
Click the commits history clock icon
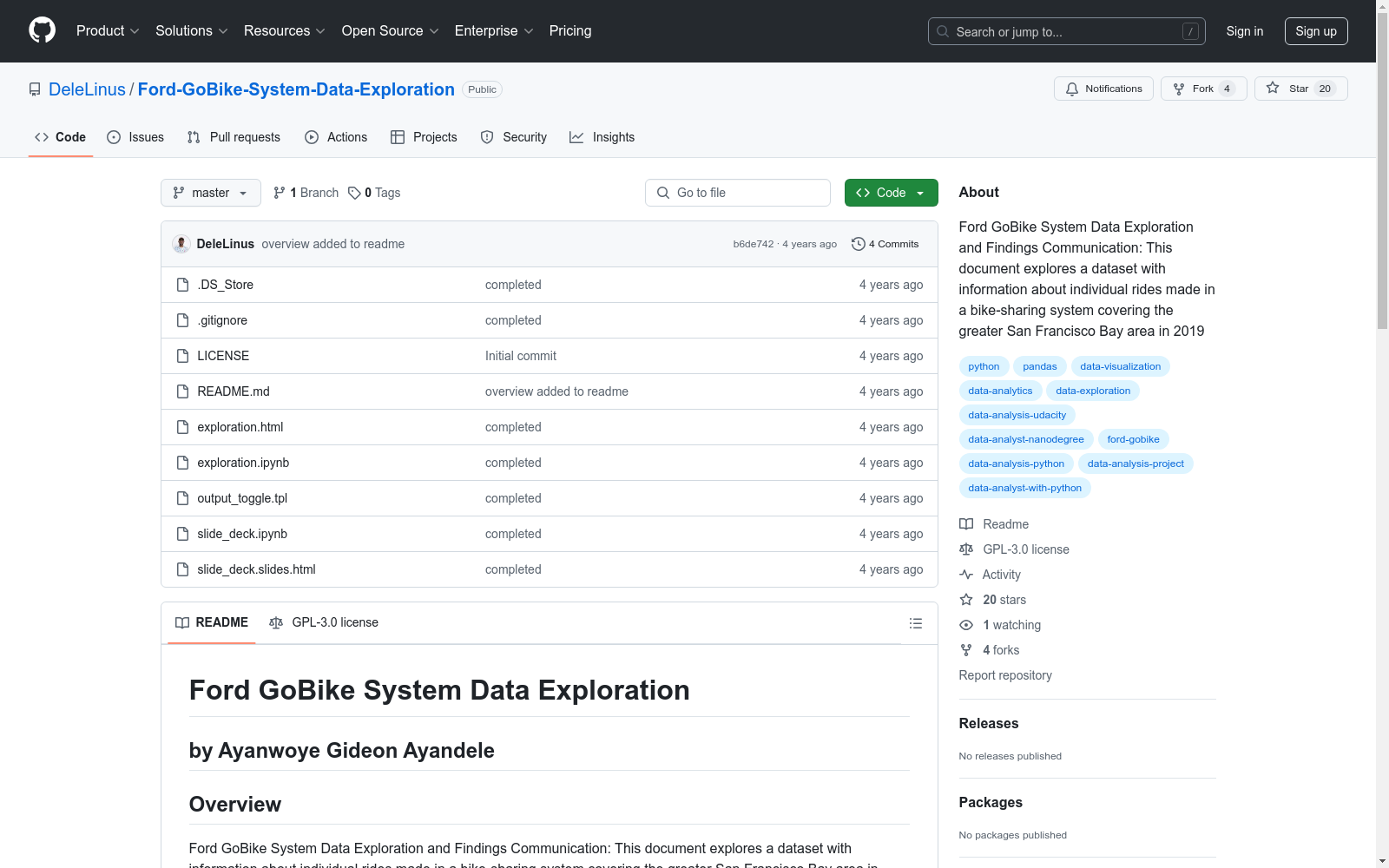[x=859, y=244]
